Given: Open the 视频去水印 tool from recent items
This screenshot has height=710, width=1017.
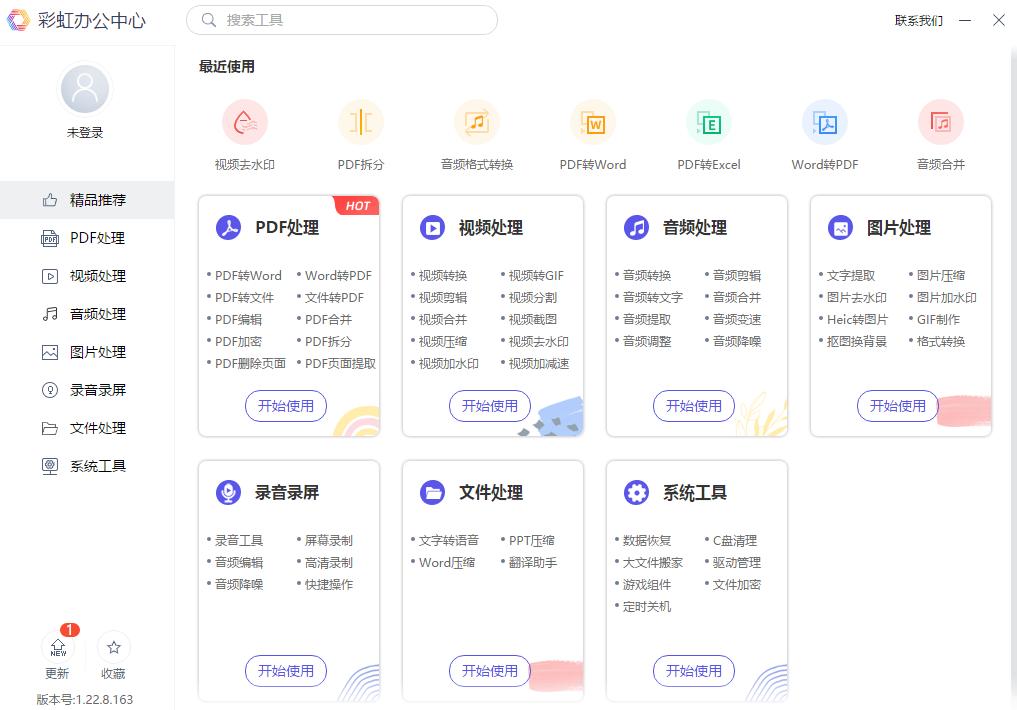Looking at the screenshot, I should (x=245, y=120).
